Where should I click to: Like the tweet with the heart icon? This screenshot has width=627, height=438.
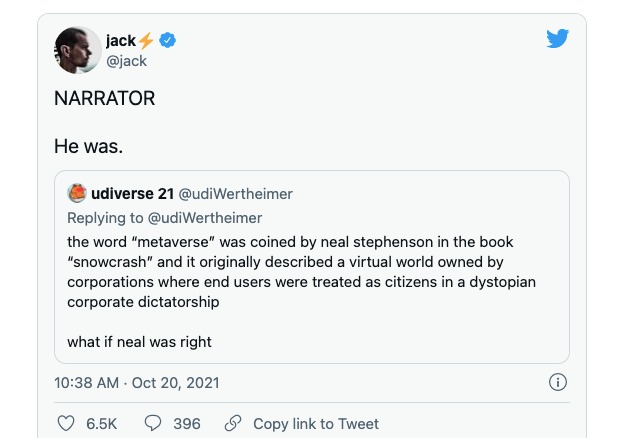click(x=67, y=424)
